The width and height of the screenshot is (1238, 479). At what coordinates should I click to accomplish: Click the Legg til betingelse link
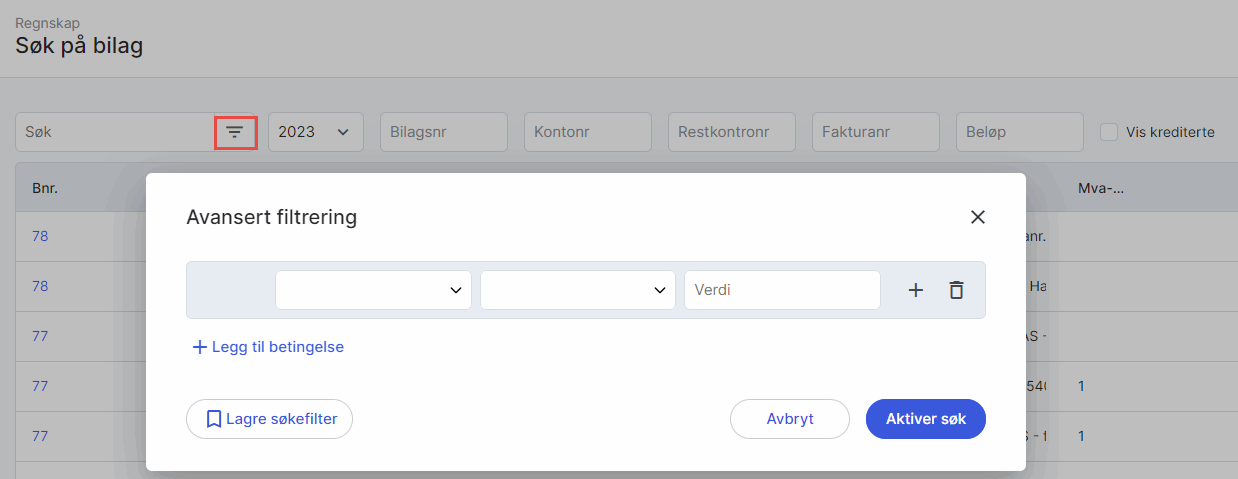(268, 347)
